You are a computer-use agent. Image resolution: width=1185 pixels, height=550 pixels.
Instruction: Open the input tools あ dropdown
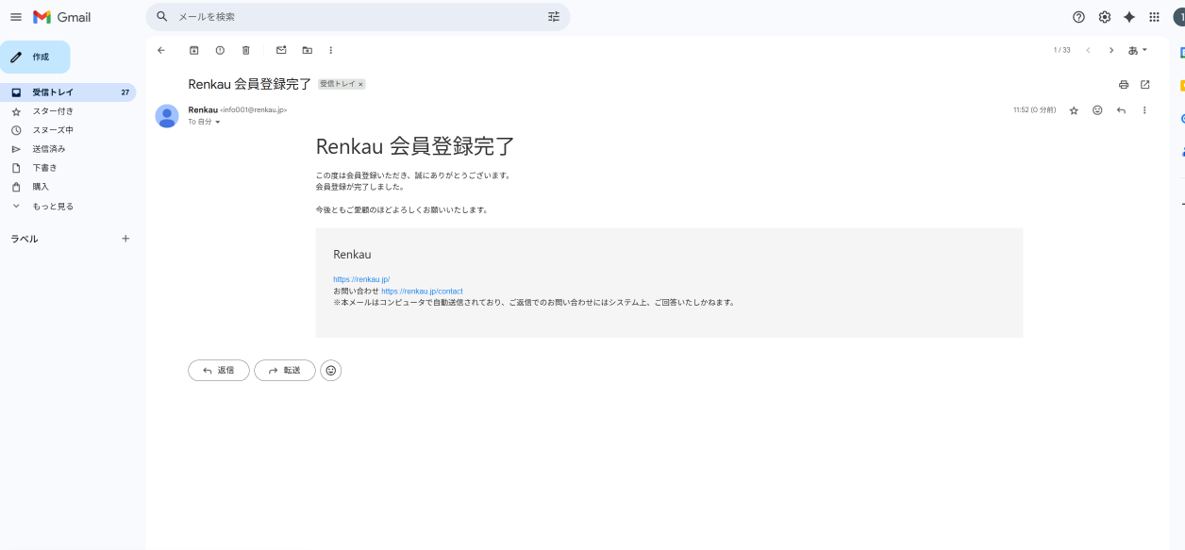click(1137, 50)
